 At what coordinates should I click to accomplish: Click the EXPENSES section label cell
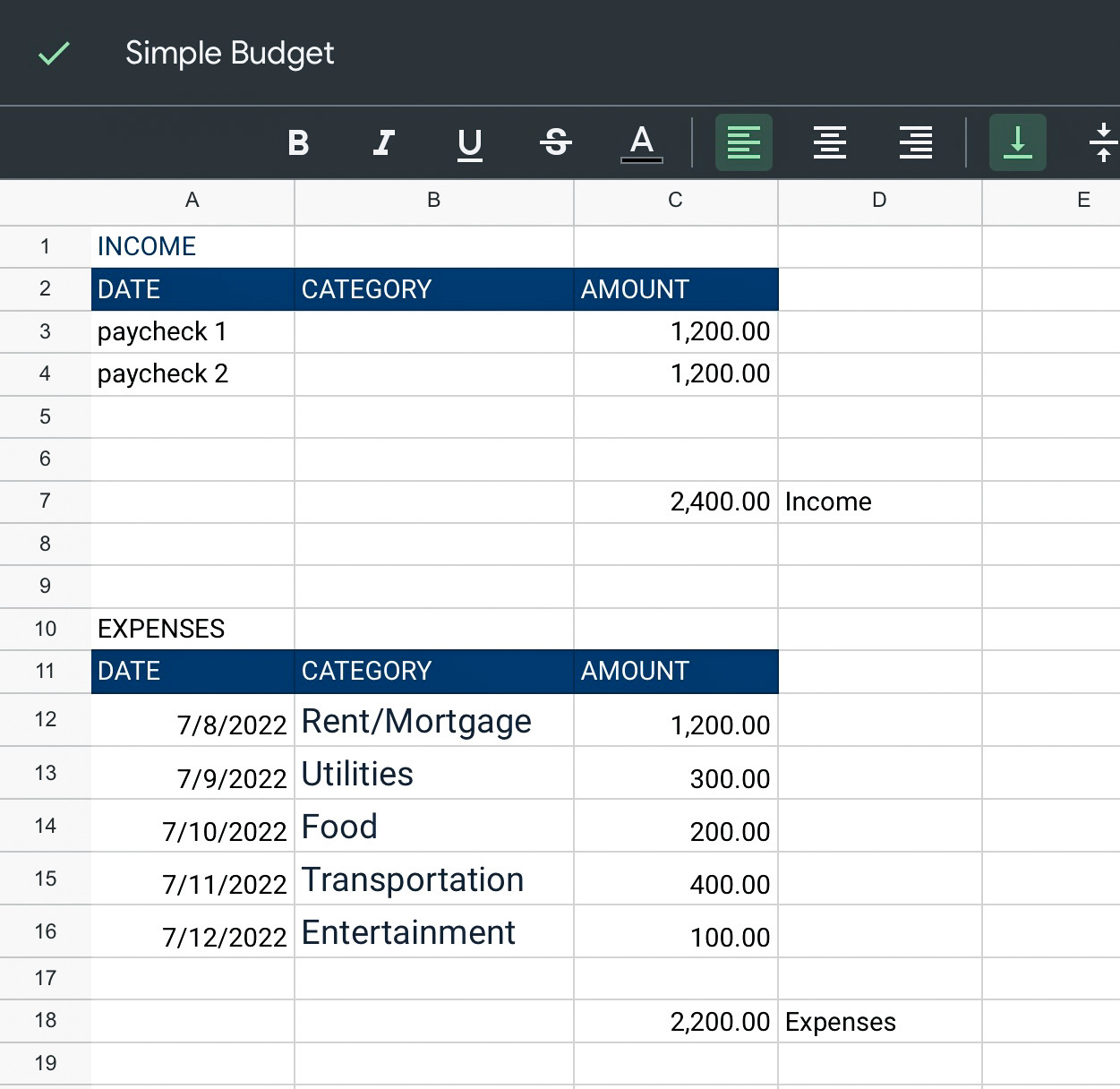192,629
